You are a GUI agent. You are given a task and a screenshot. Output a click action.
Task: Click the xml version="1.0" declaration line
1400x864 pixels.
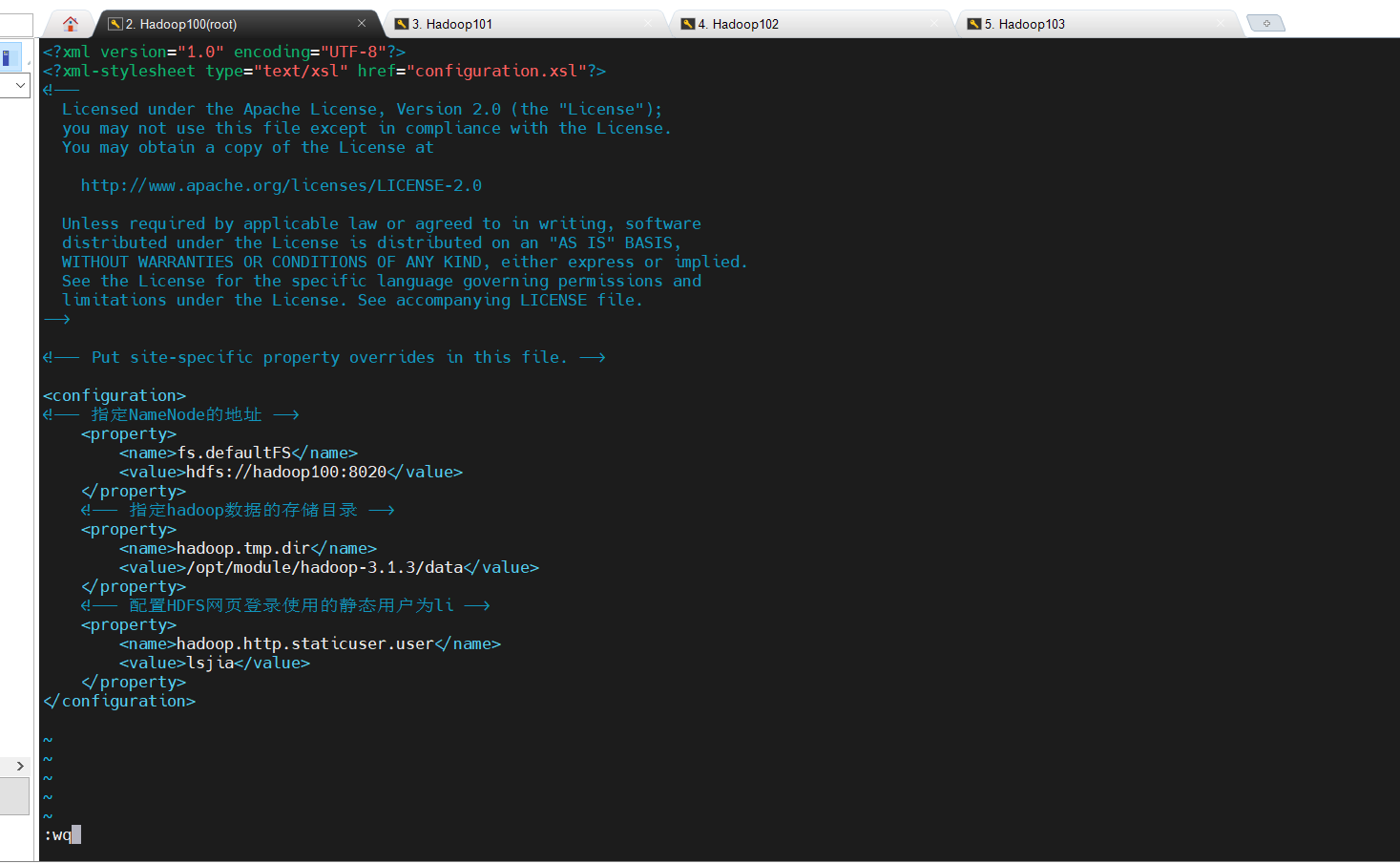click(224, 52)
